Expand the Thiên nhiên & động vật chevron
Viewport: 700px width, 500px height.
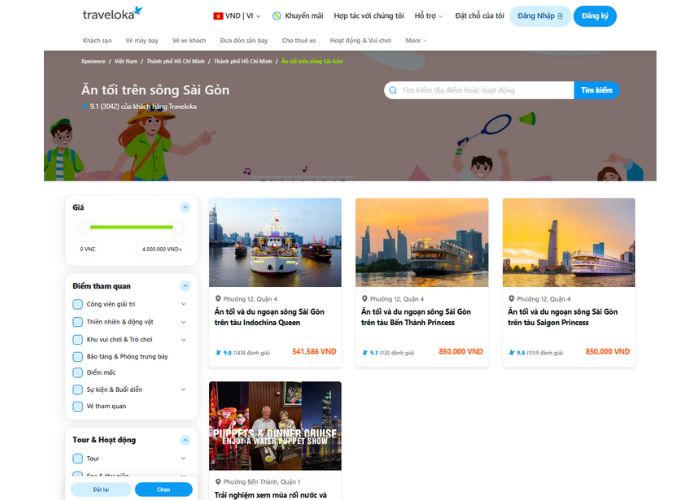183,322
